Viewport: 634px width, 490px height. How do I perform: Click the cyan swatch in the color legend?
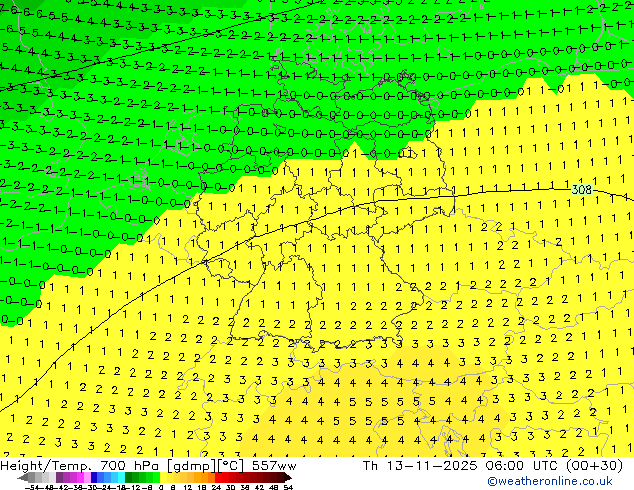[x=121, y=477]
